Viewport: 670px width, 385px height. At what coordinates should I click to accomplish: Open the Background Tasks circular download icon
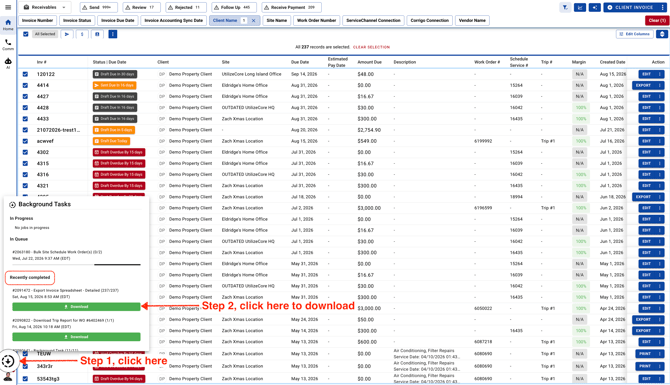8,361
